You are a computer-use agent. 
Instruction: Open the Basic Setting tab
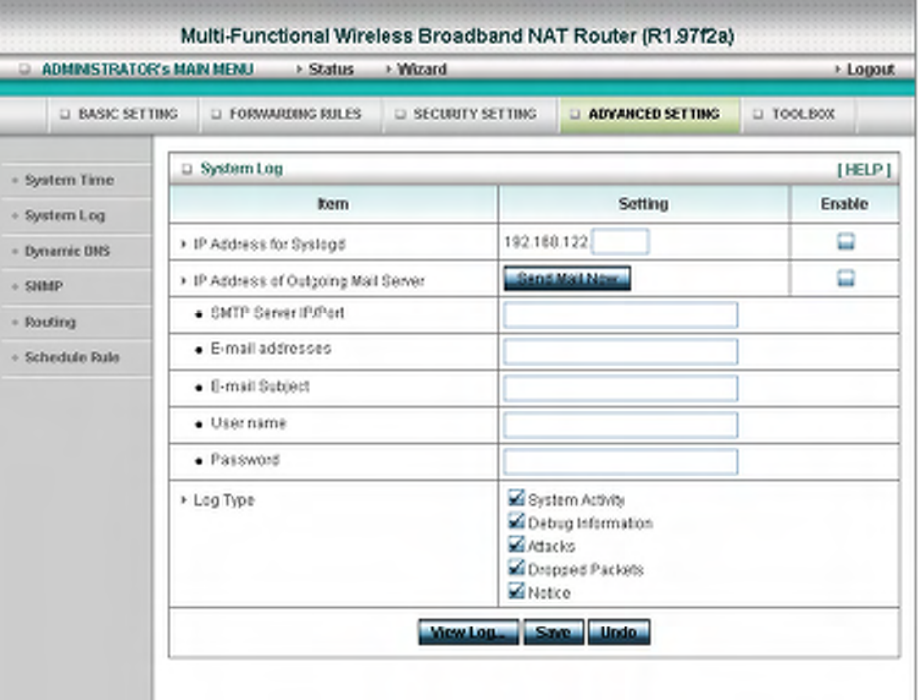pos(122,114)
